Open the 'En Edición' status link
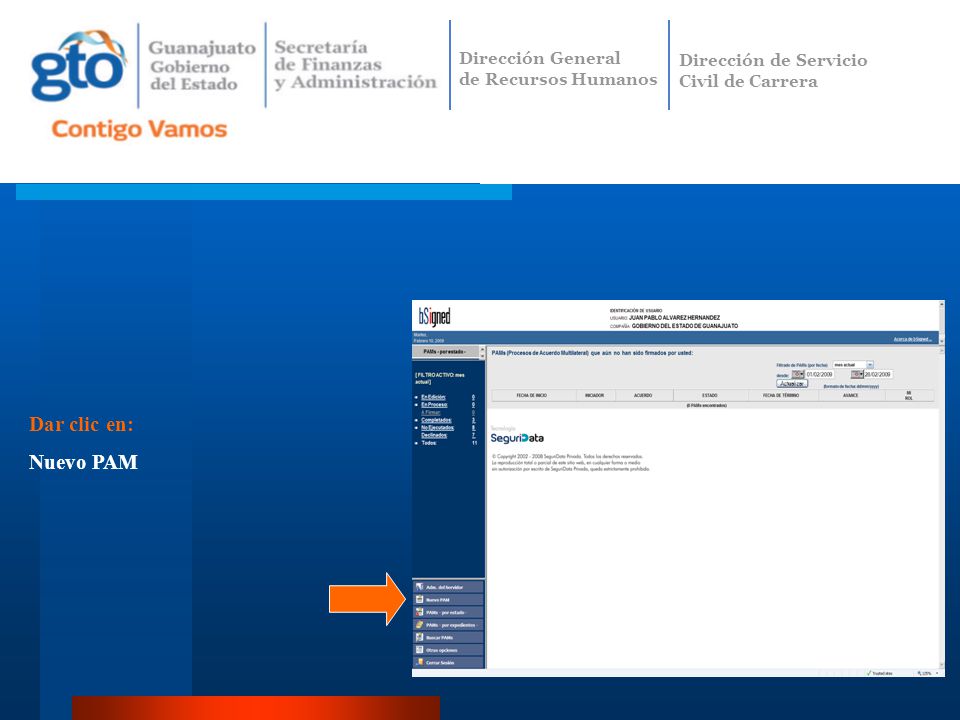 [433, 397]
